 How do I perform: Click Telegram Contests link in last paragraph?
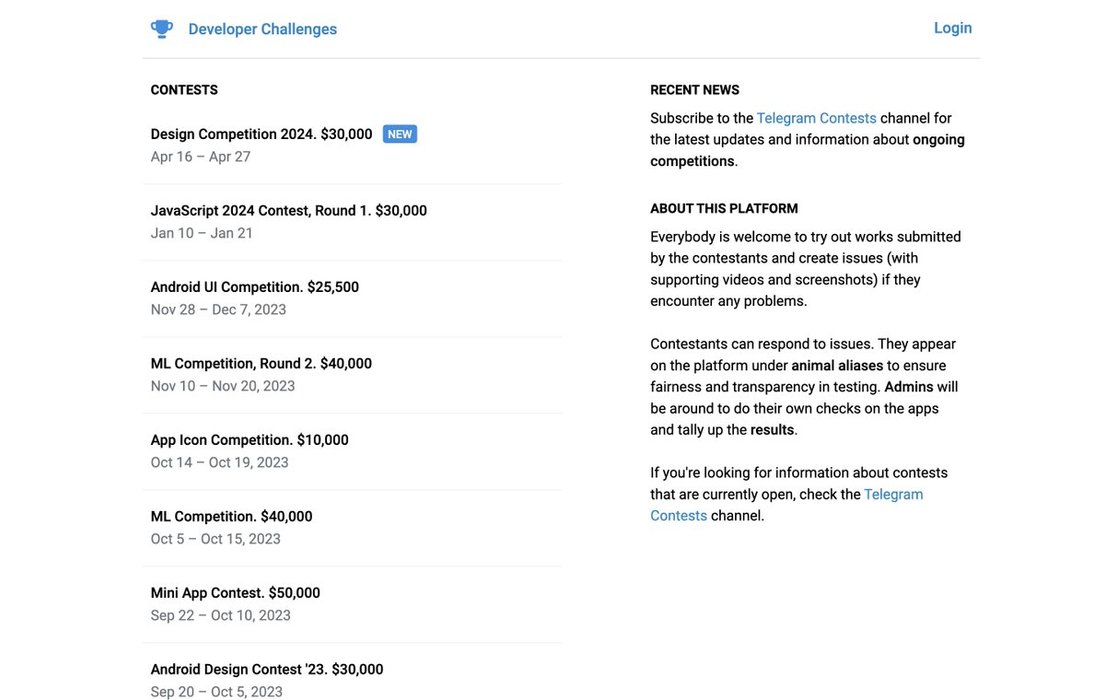click(x=893, y=494)
